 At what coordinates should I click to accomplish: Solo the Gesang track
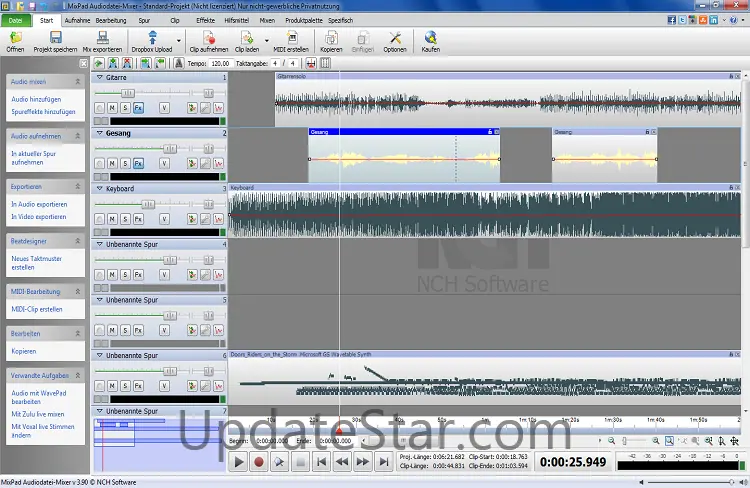(125, 164)
